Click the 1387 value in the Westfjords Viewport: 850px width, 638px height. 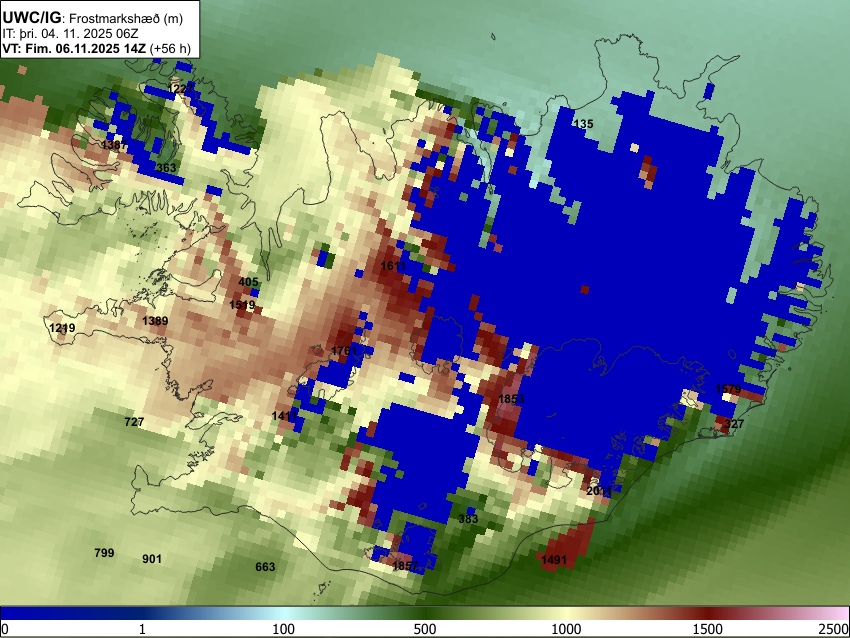[x=114, y=145]
